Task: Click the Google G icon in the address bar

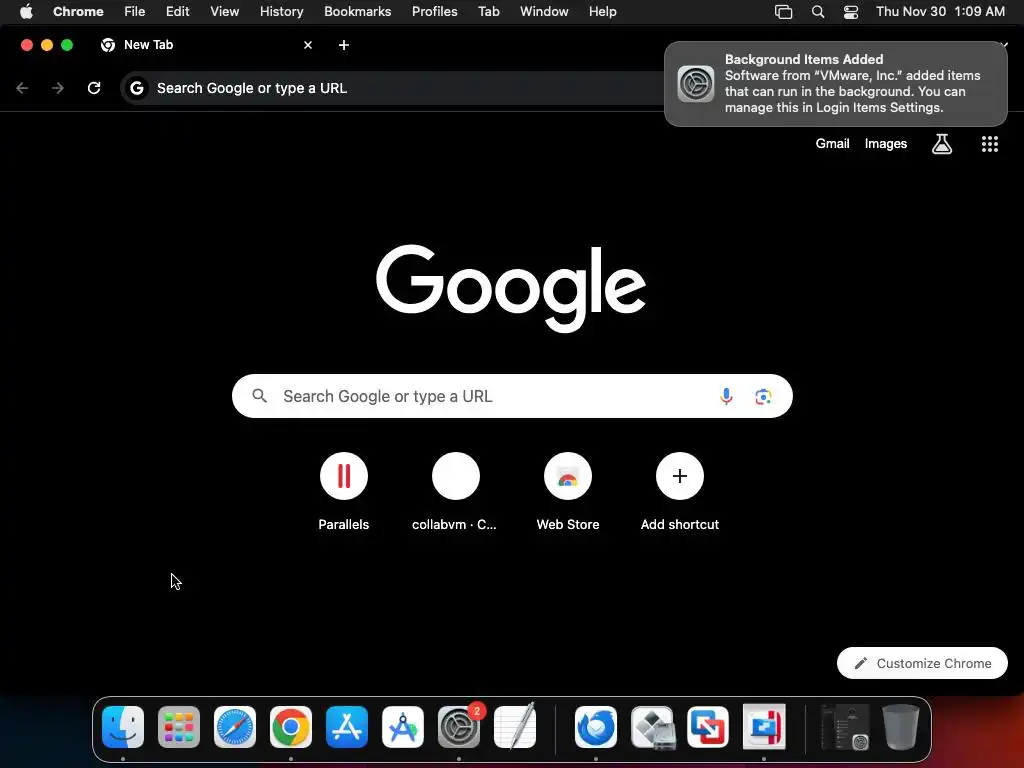Action: click(x=136, y=88)
